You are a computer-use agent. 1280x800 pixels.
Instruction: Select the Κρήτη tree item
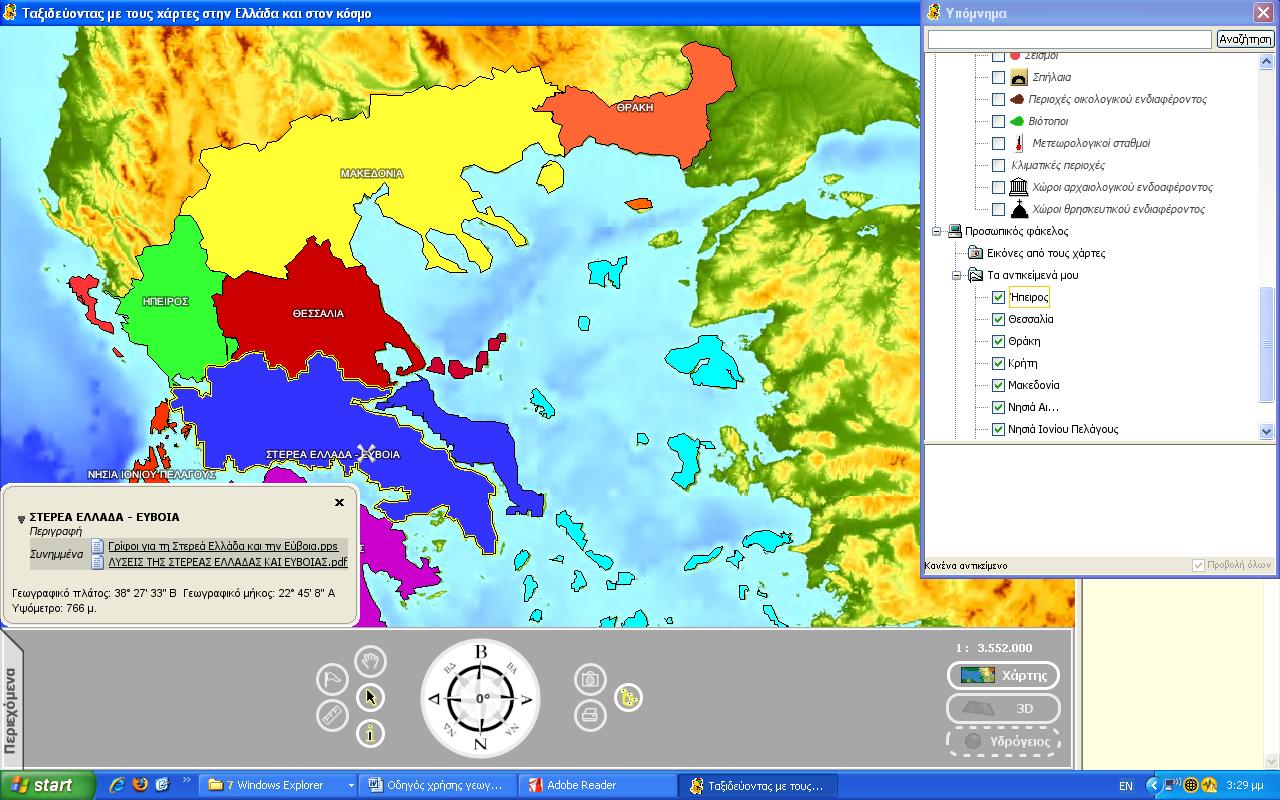(x=1023, y=363)
